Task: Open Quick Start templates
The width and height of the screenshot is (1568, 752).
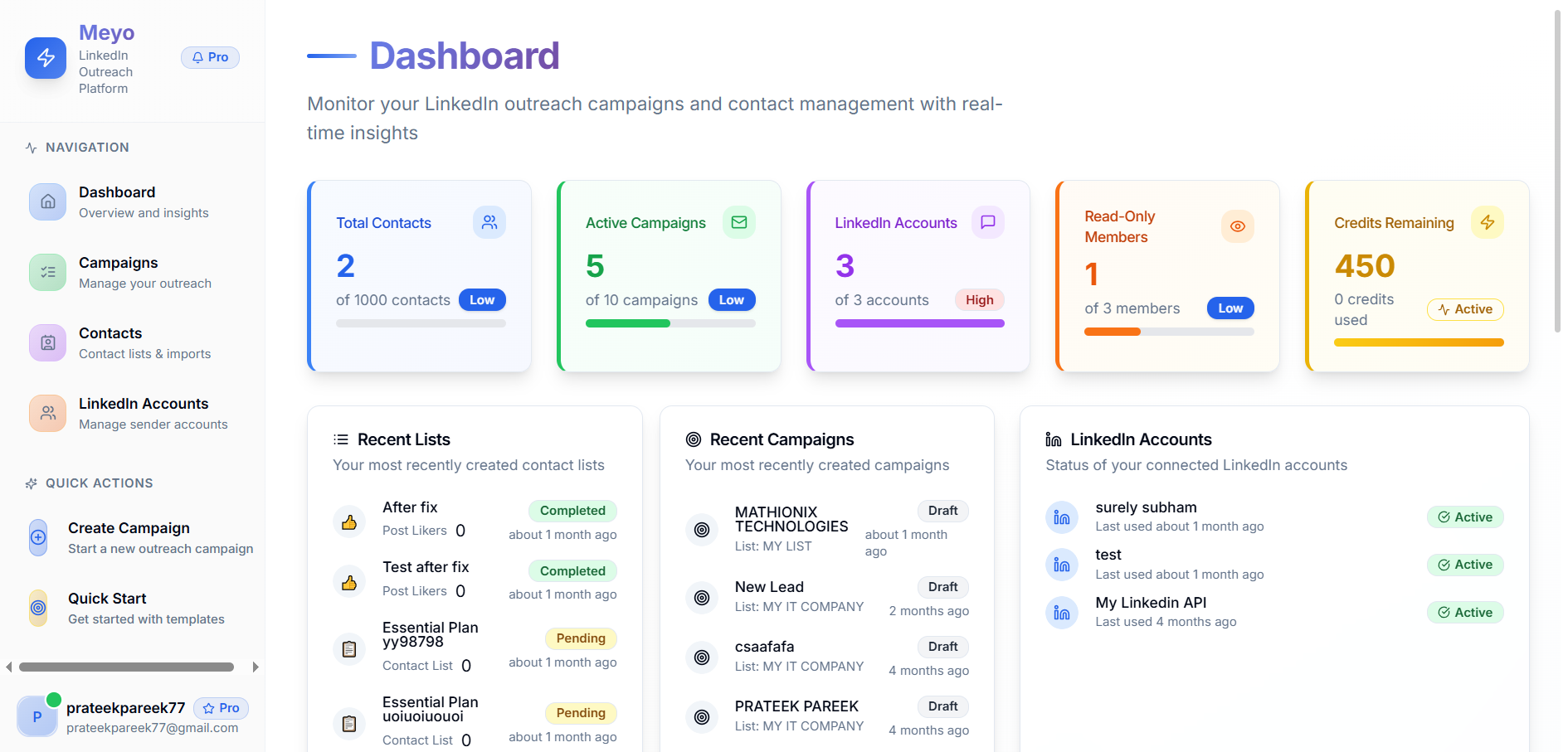Action: [x=107, y=608]
